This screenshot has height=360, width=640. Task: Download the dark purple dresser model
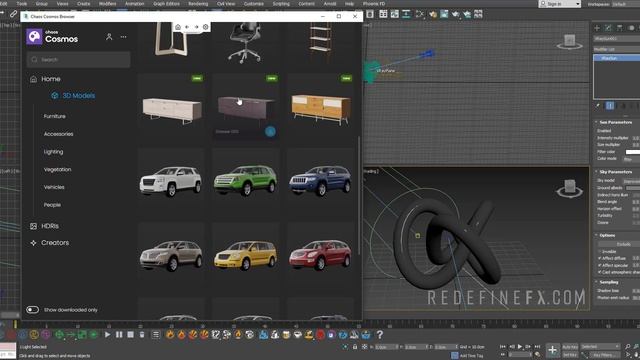[x=270, y=131]
